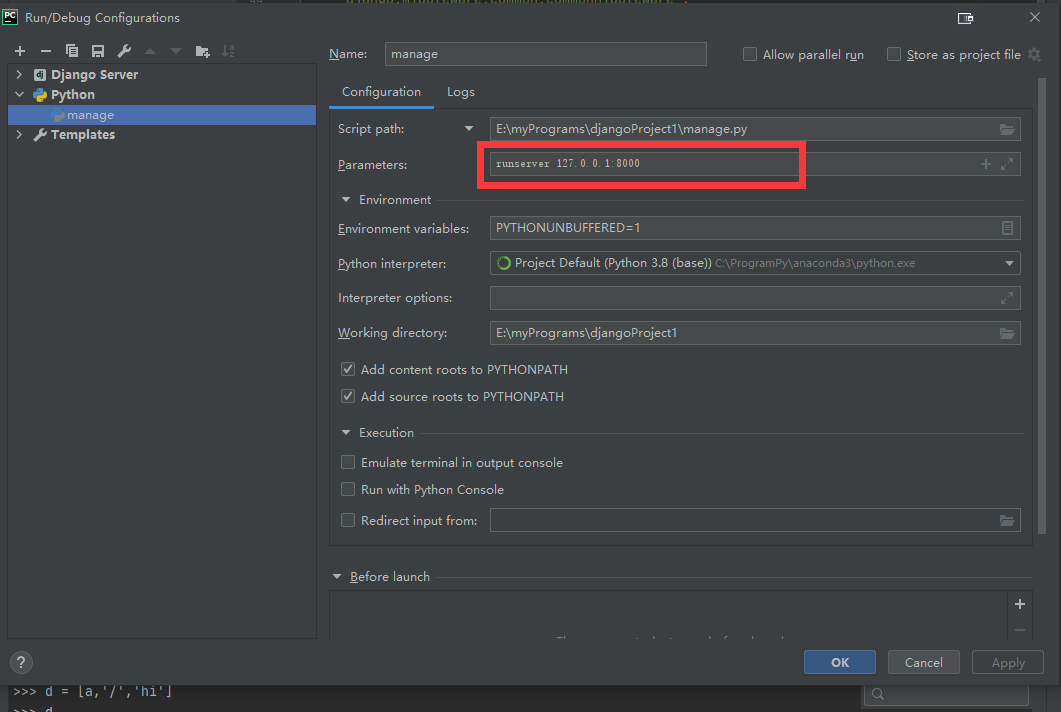1061x712 pixels.
Task: Enable Allow parallel run
Action: click(750, 54)
